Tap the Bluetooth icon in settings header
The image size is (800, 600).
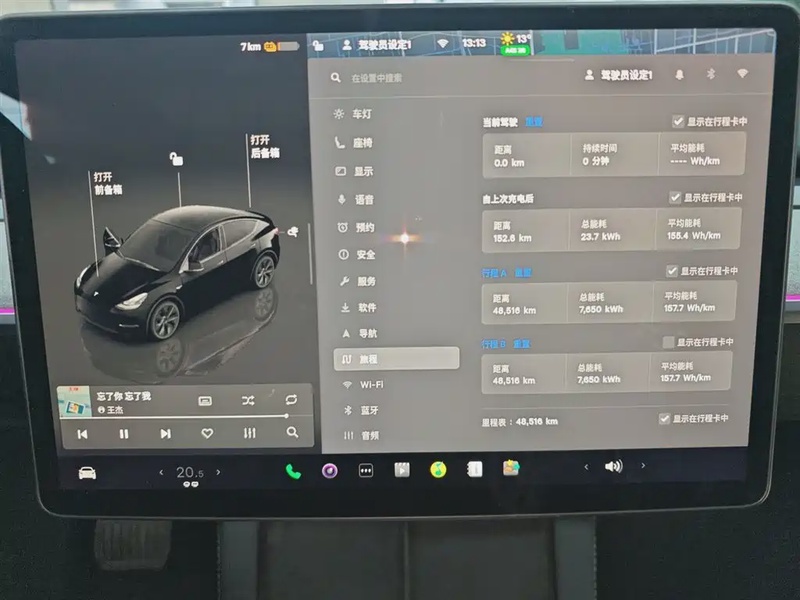click(711, 74)
